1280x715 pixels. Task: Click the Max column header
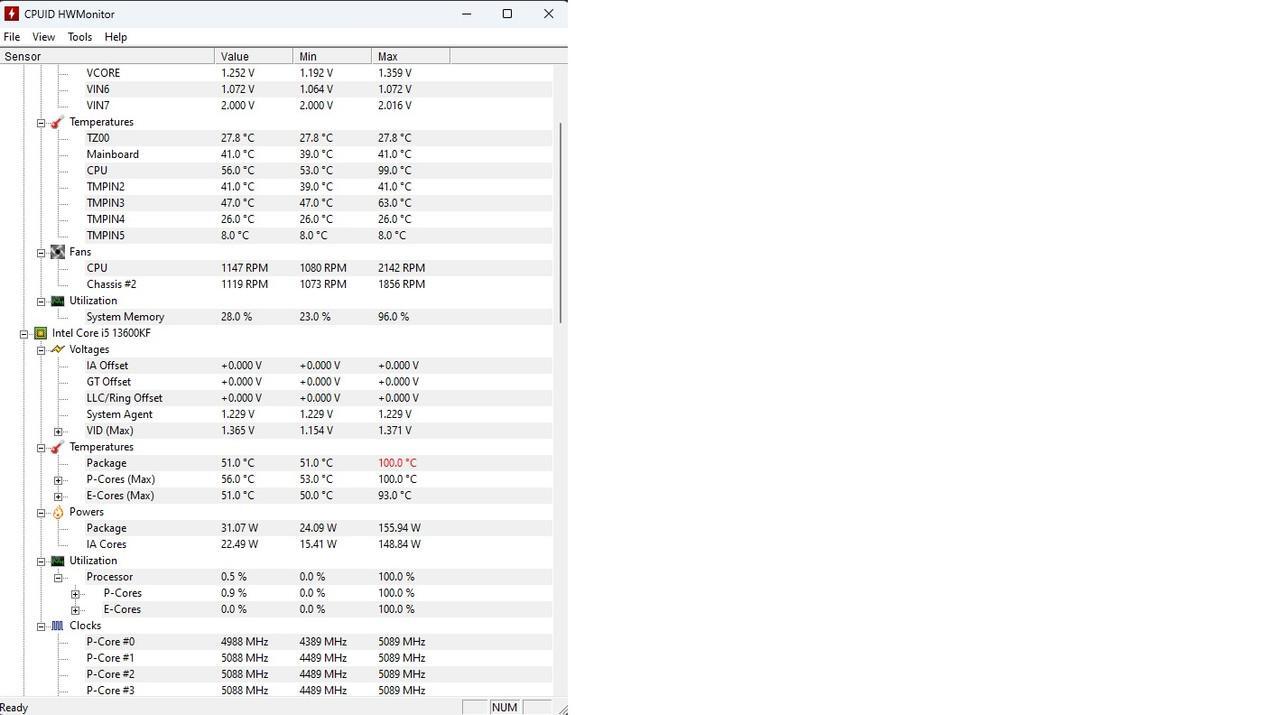click(x=411, y=56)
